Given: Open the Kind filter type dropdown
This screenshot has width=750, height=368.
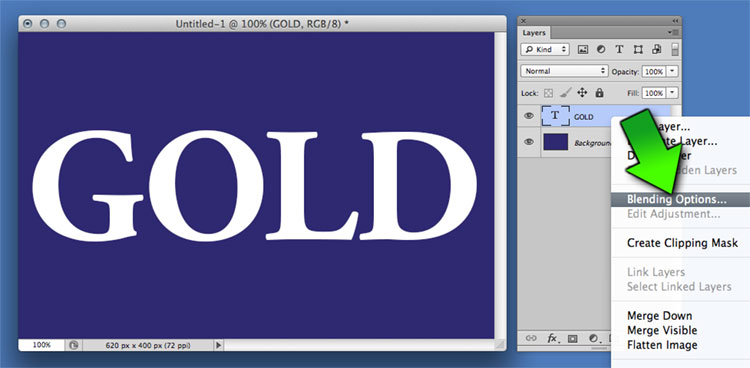Looking at the screenshot, I should click(545, 49).
